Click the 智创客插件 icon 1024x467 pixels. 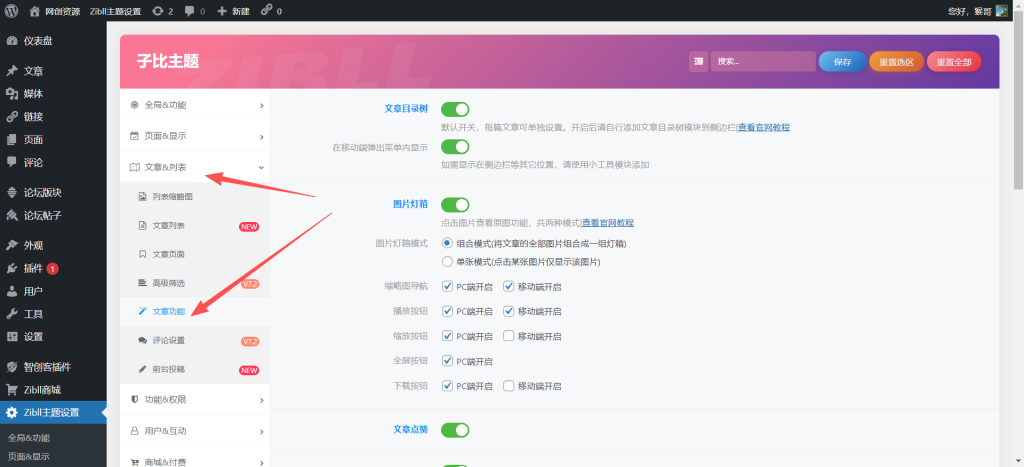coord(11,367)
